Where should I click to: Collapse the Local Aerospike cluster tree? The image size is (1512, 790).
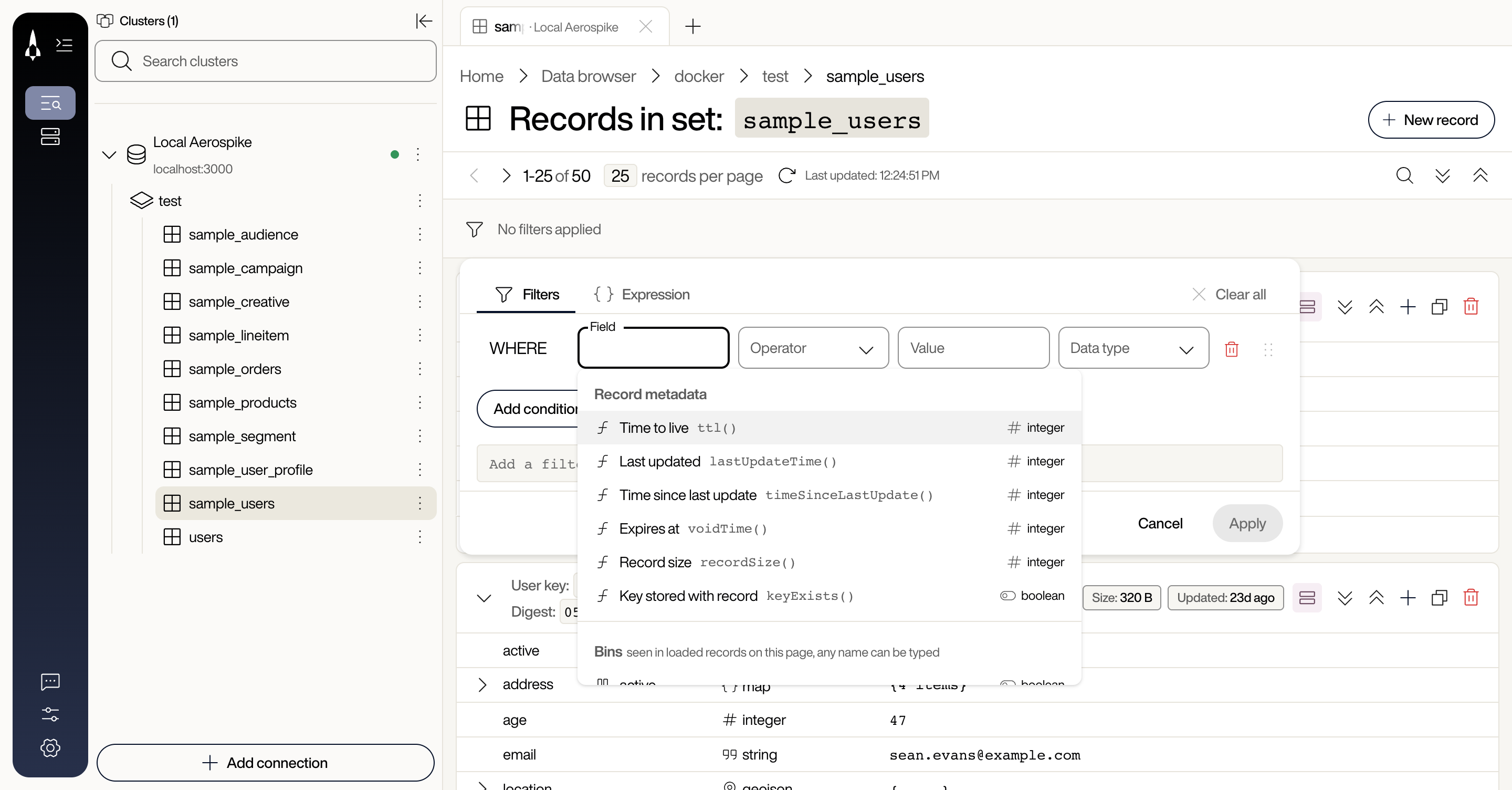(109, 155)
